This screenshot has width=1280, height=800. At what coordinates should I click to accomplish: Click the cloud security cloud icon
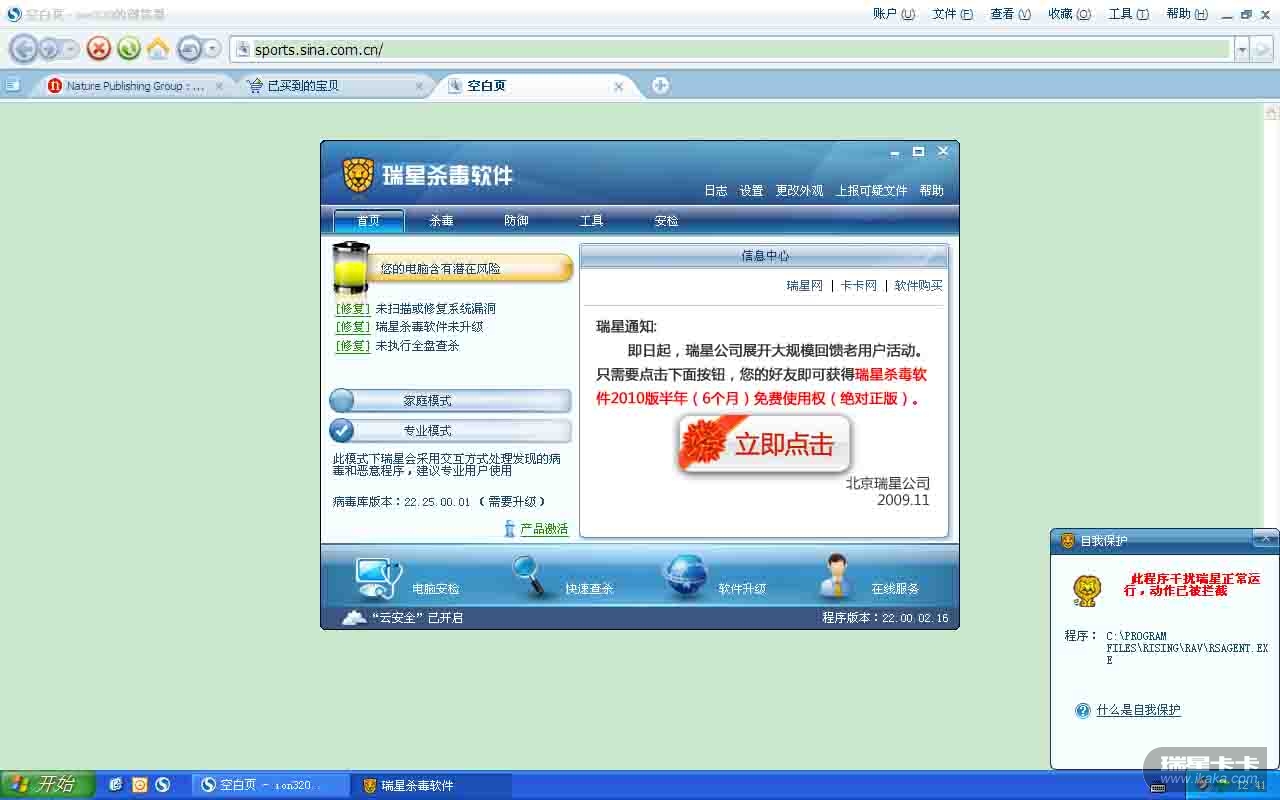[354, 618]
